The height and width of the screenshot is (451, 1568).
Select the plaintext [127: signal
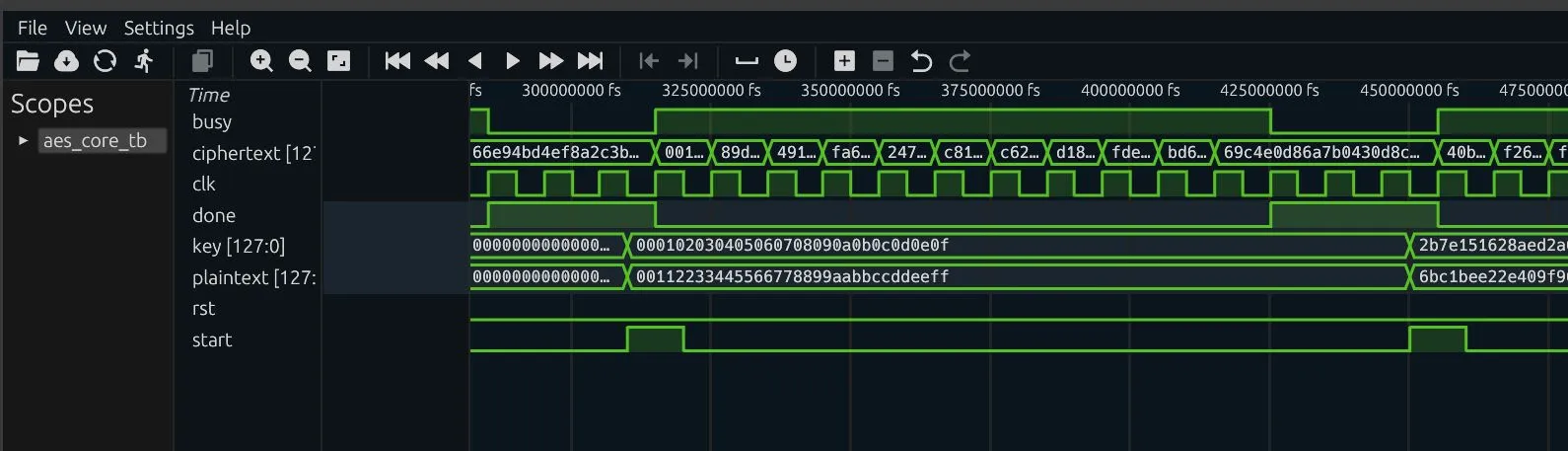coord(253,277)
